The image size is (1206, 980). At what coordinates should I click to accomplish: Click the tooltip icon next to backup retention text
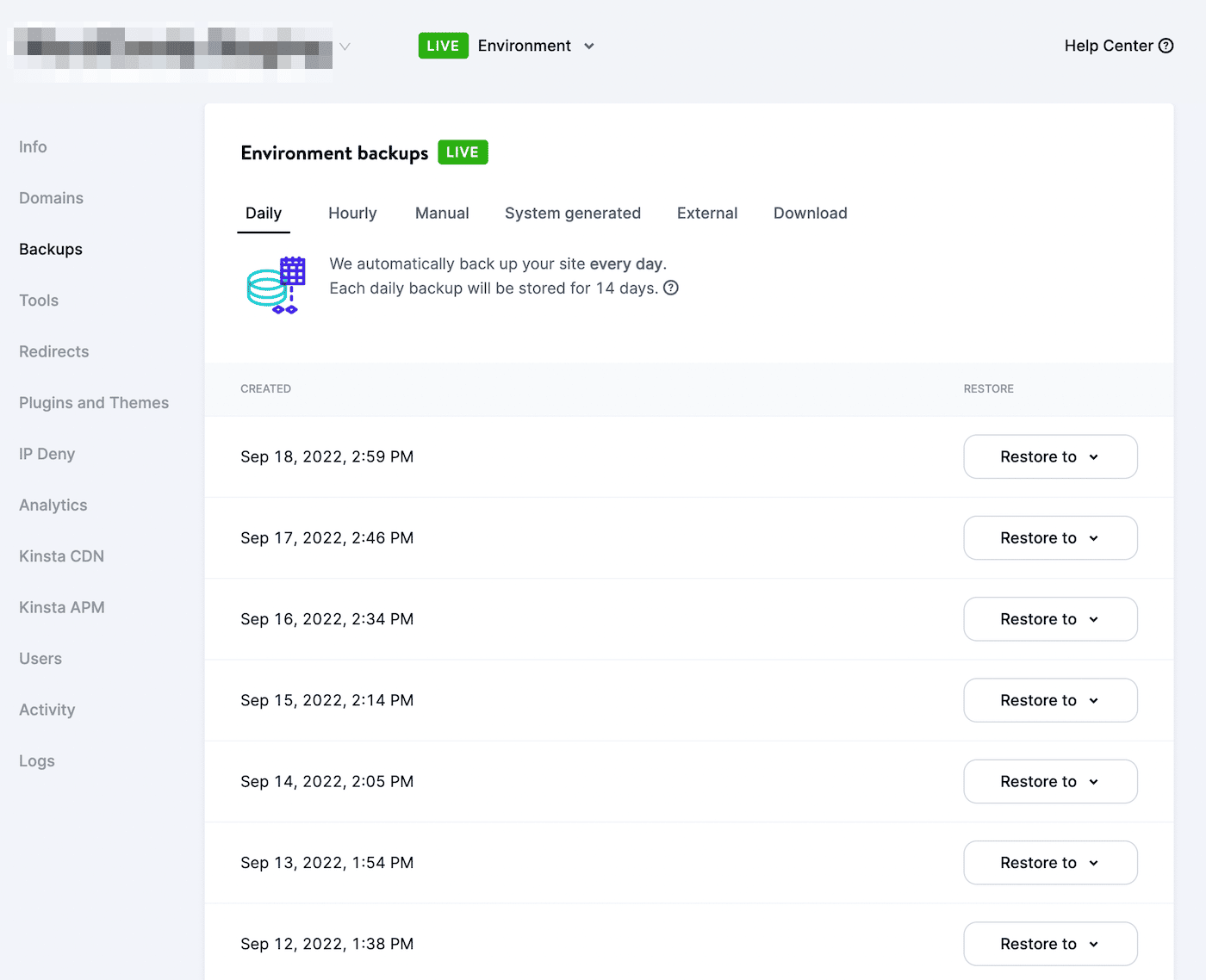(x=671, y=288)
